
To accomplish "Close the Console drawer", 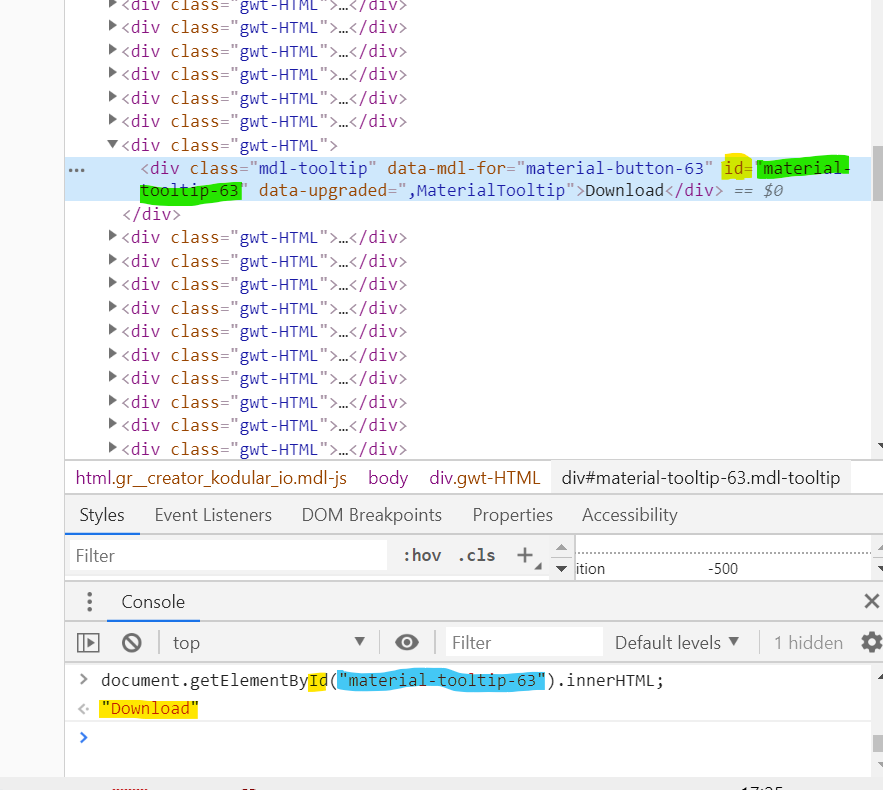I will coord(871,601).
